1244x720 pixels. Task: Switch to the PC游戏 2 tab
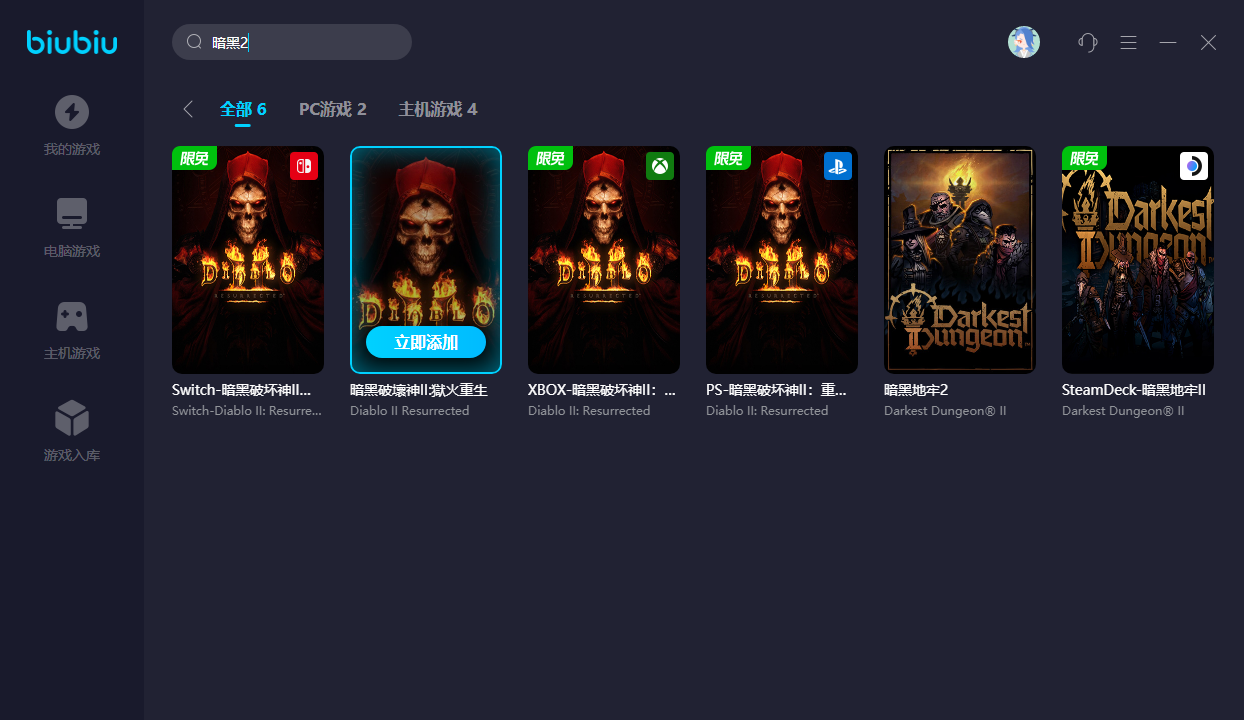click(332, 109)
